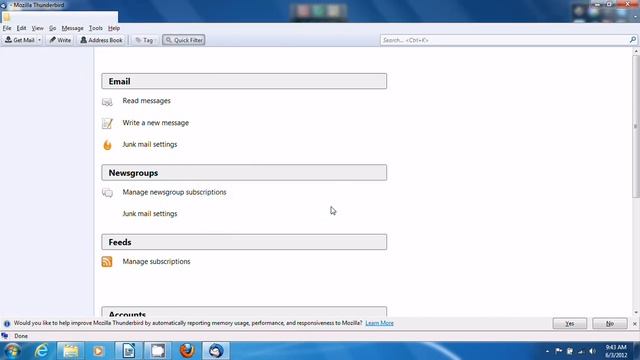This screenshot has height=360, width=640.
Task: Open Junk mail settings under Email
Action: coord(150,144)
